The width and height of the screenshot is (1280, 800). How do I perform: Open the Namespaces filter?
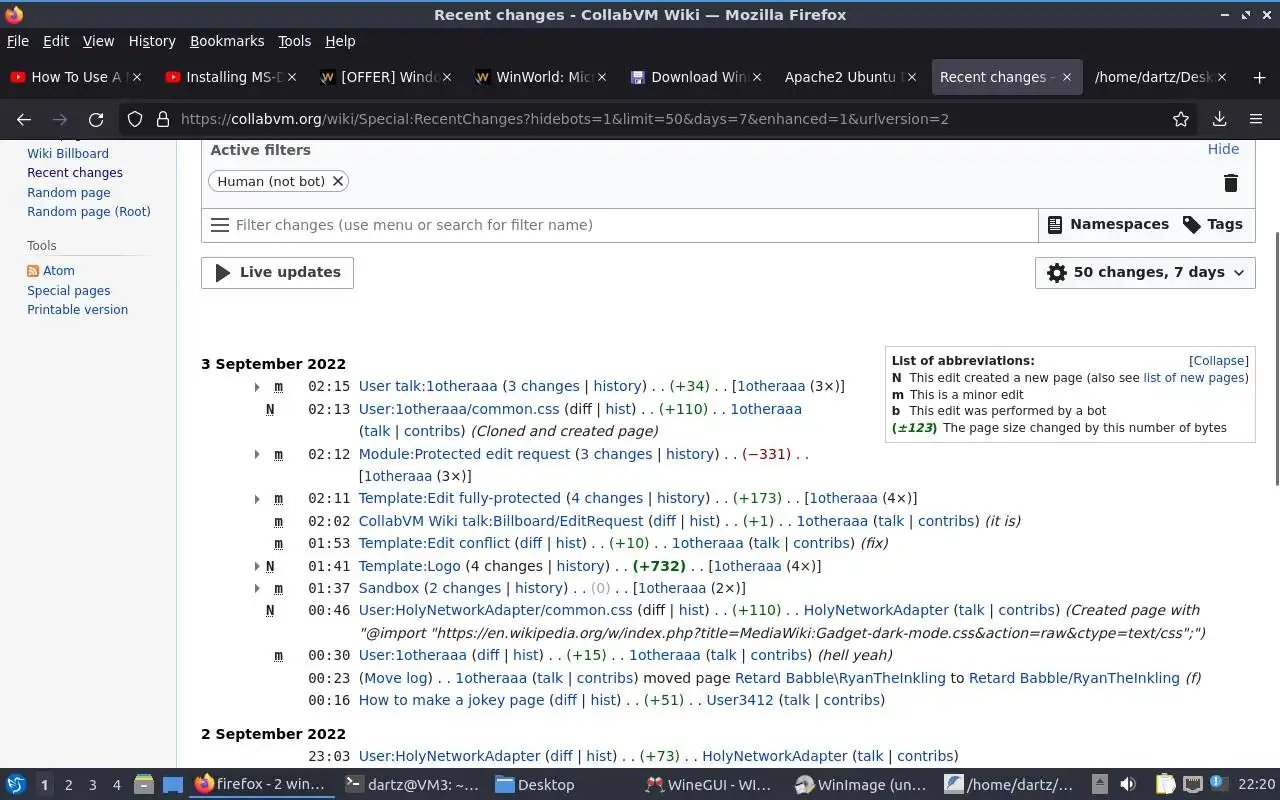pyautogui.click(x=1108, y=225)
